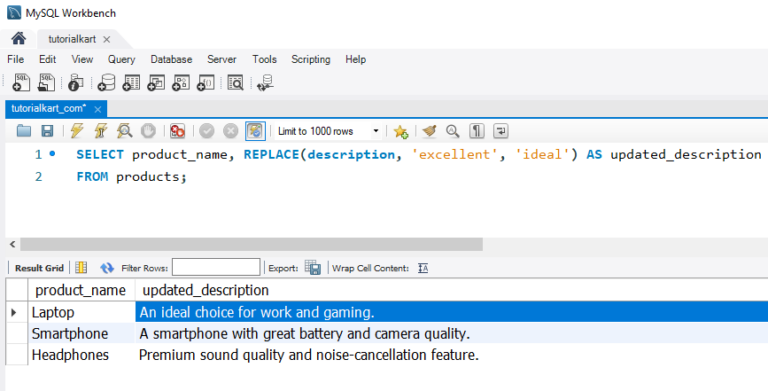Open an SQL script file with the folder icon
Image resolution: width=768 pixels, height=391 pixels.
tap(24, 131)
